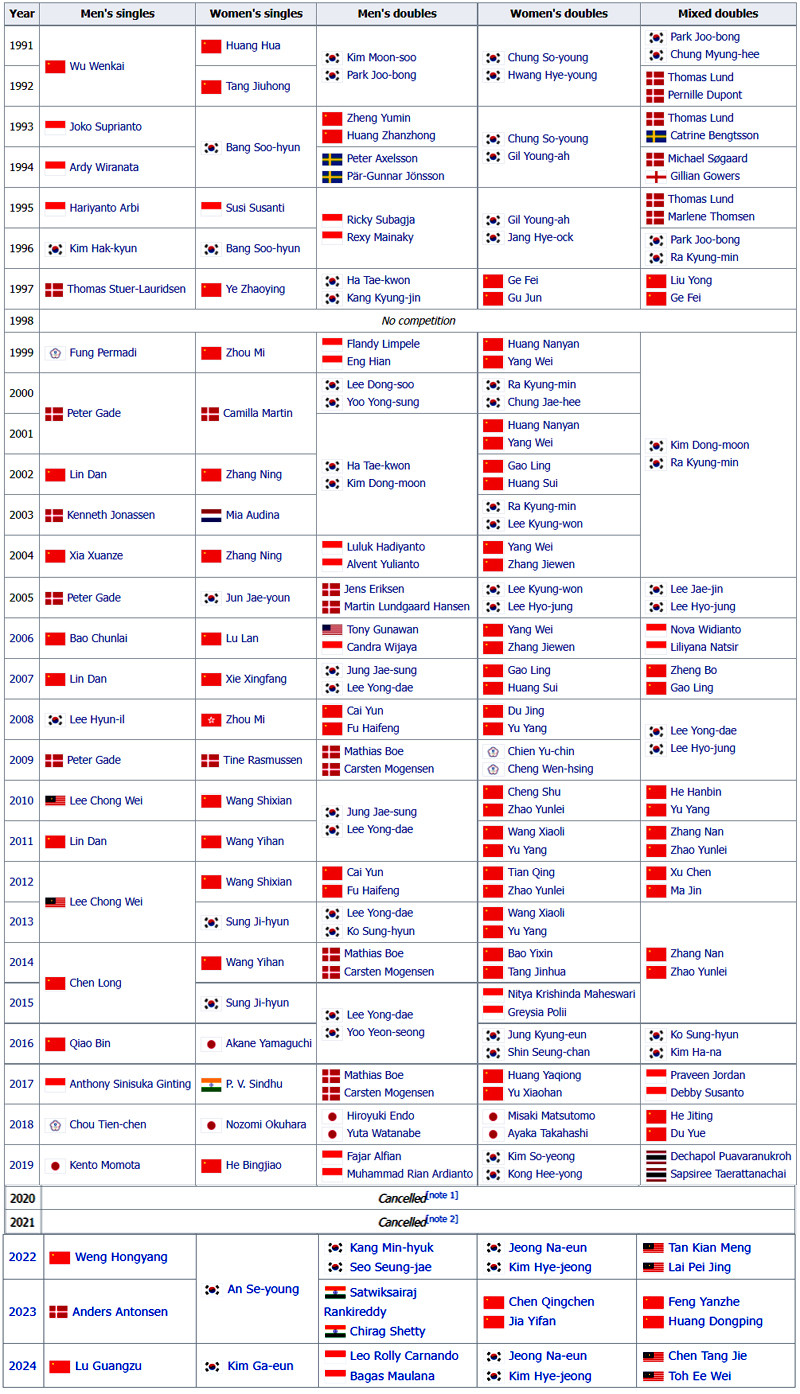Click the Ye Zhaoying link
The height and width of the screenshot is (1394, 800).
256,289
